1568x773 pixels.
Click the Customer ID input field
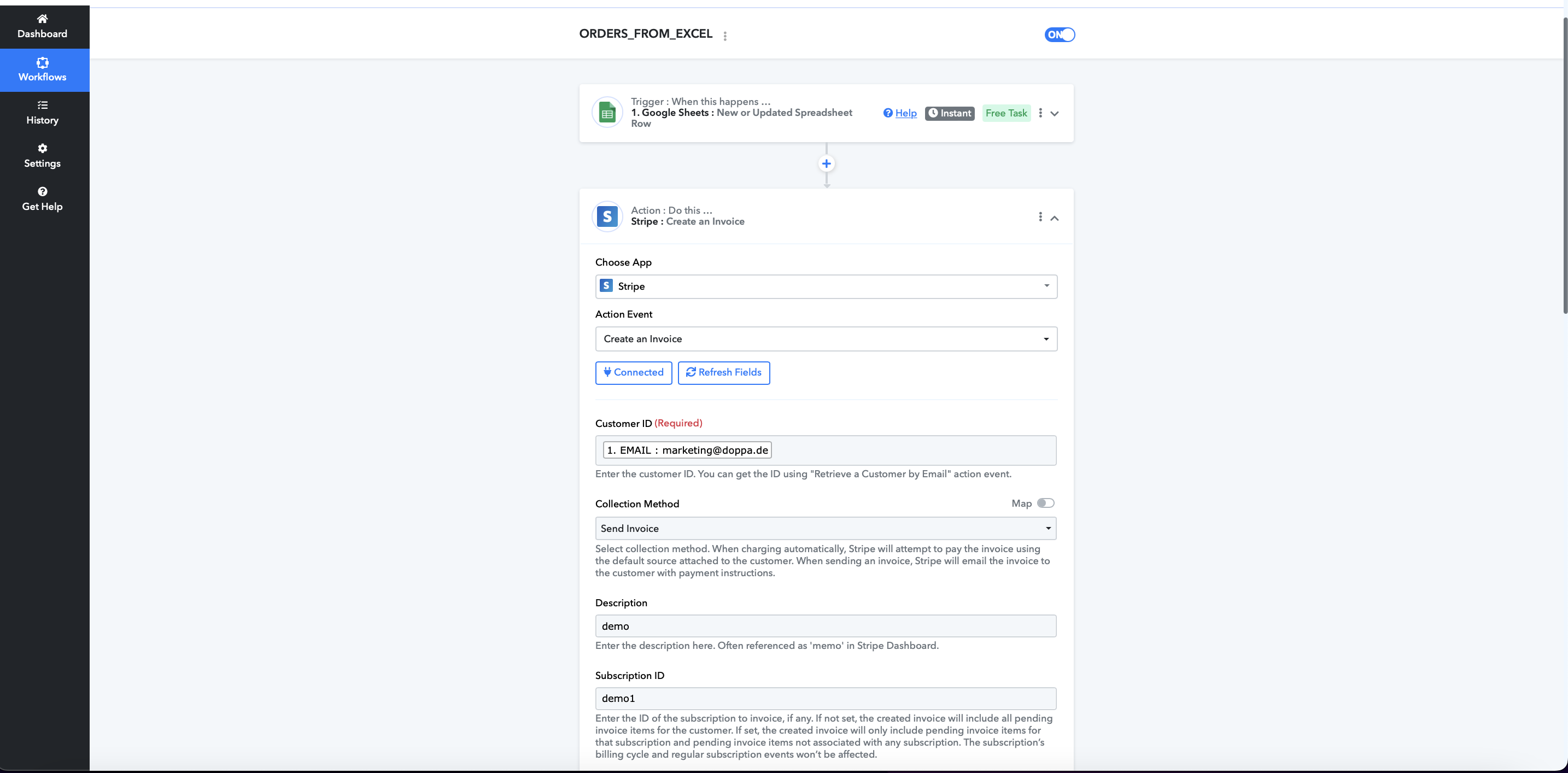point(826,450)
